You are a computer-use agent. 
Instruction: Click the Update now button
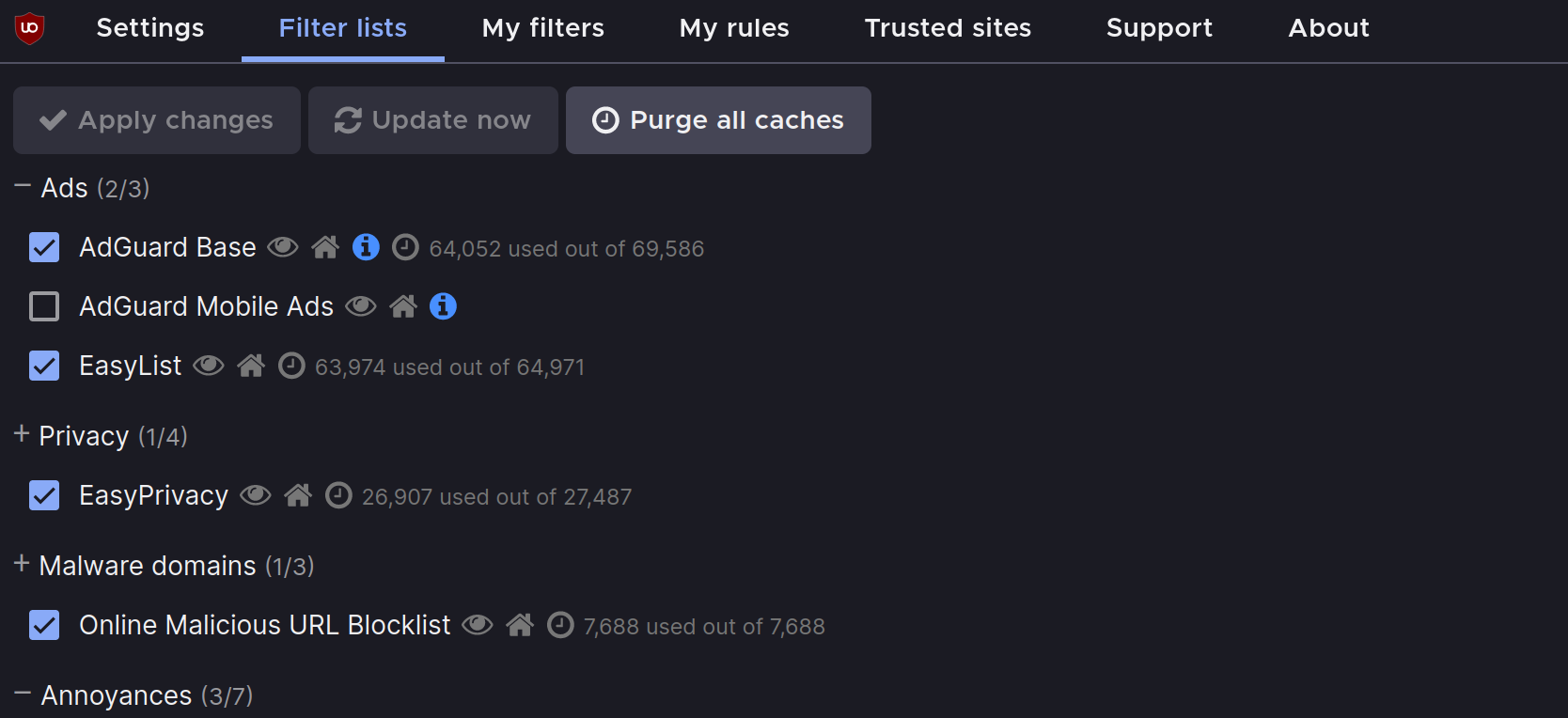pyautogui.click(x=433, y=120)
